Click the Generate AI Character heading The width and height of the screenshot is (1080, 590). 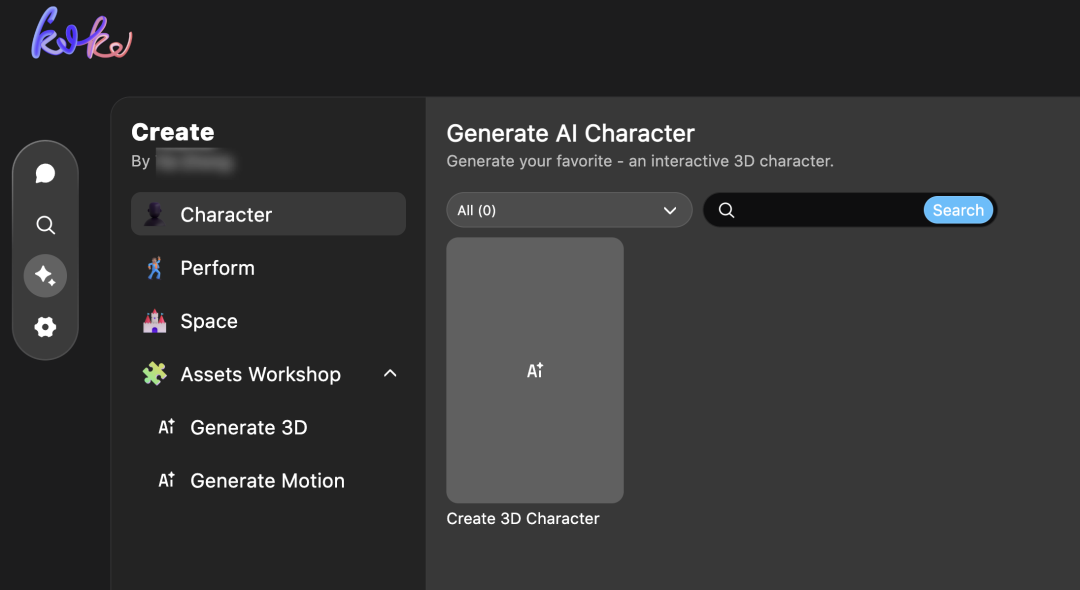click(x=570, y=134)
